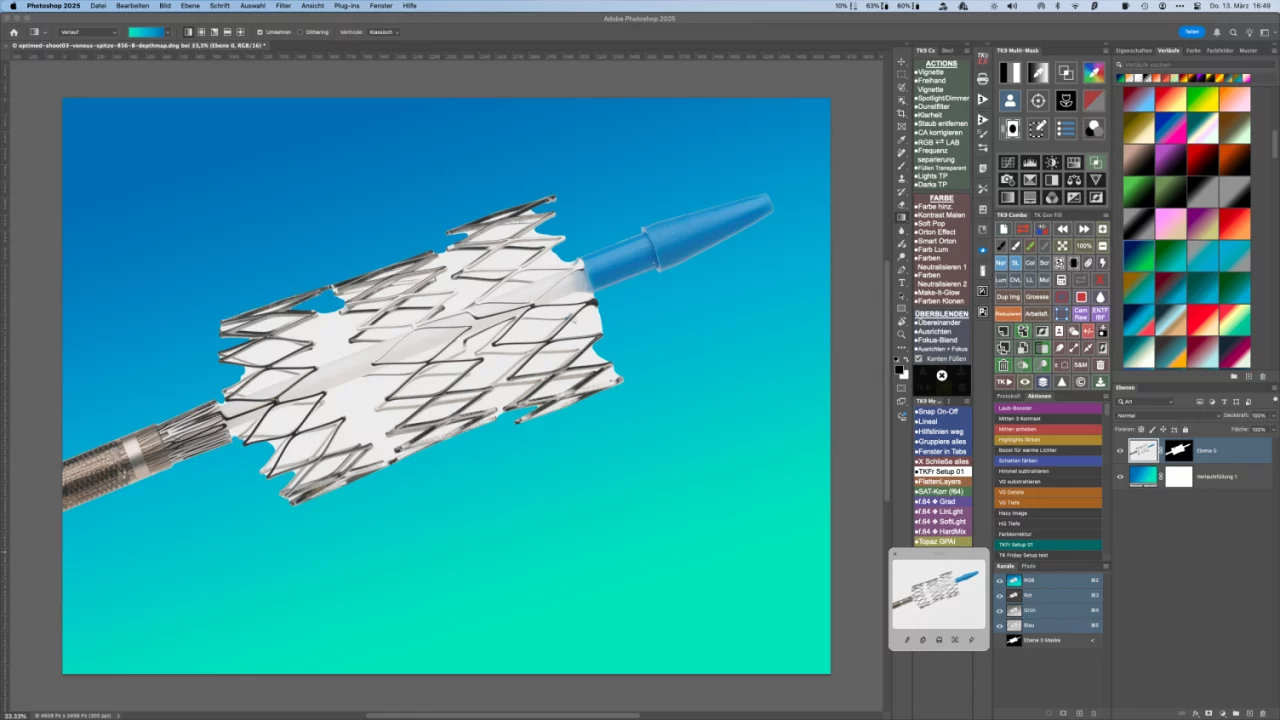Image resolution: width=1280 pixels, height=720 pixels.
Task: Toggle visibility of the Rot channel
Action: 999,595
